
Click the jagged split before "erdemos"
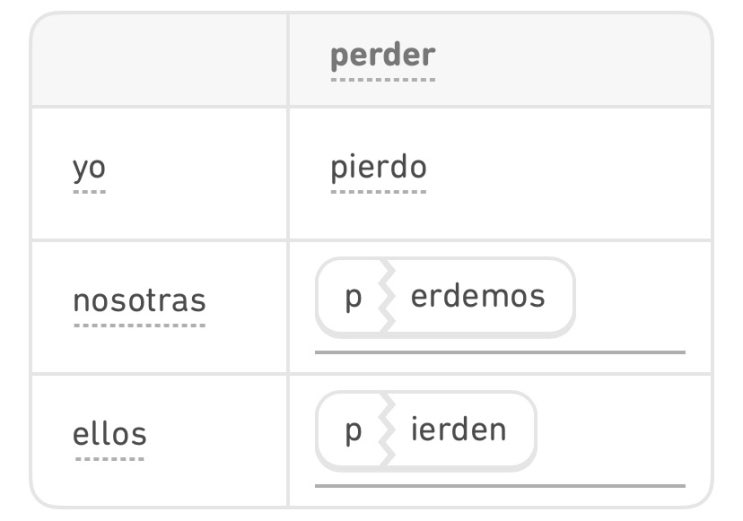point(384,298)
